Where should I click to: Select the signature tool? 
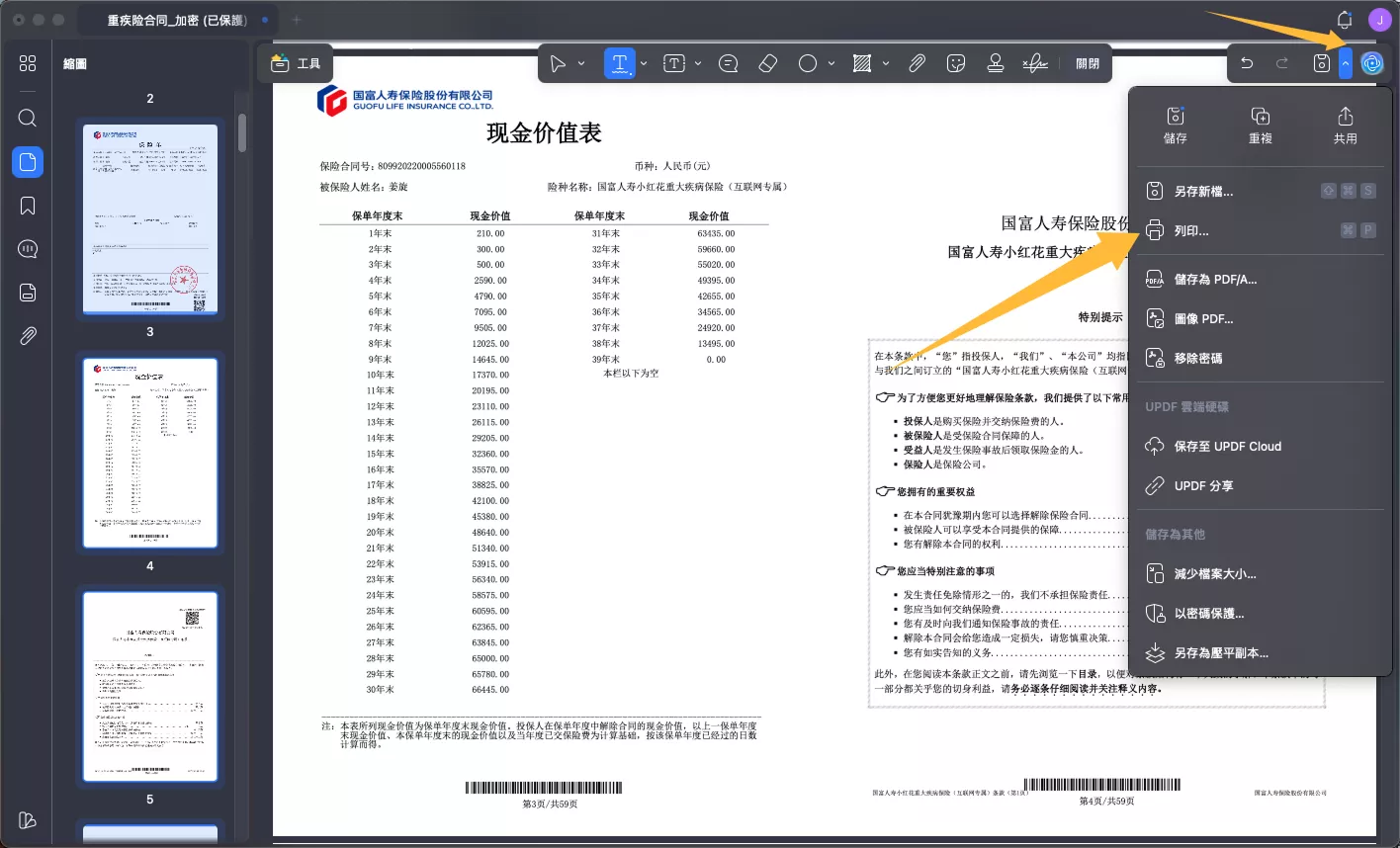pyautogui.click(x=1035, y=63)
